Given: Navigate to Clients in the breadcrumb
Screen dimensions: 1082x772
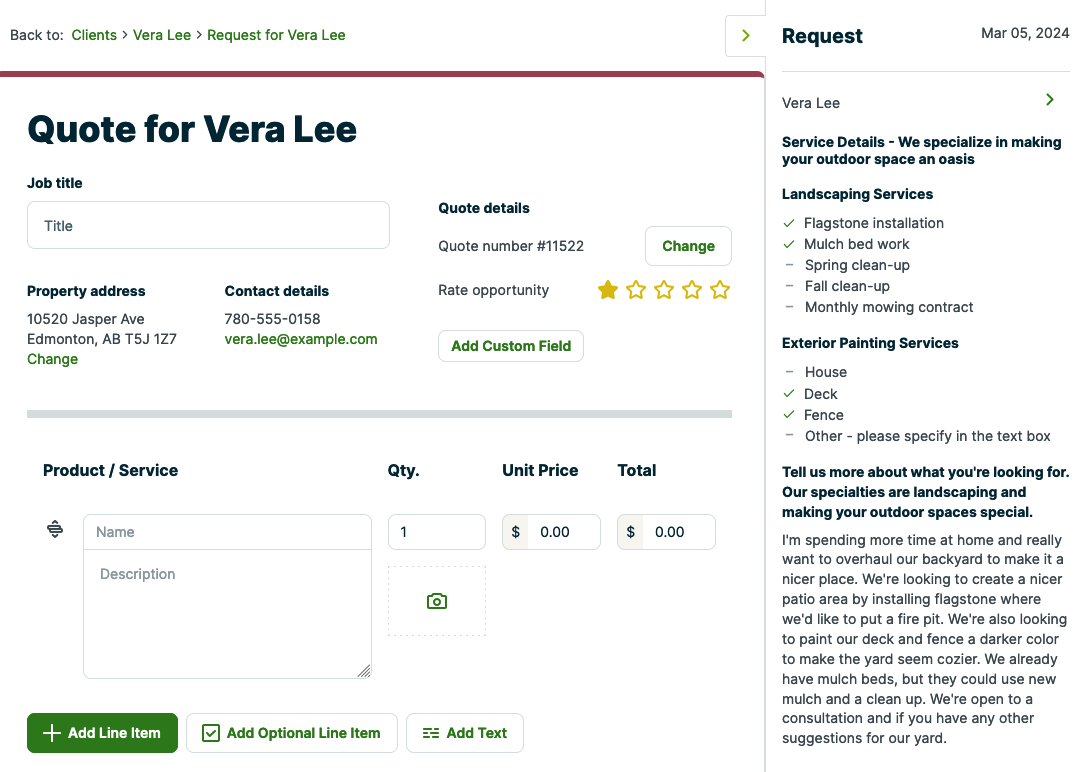Looking at the screenshot, I should point(94,35).
